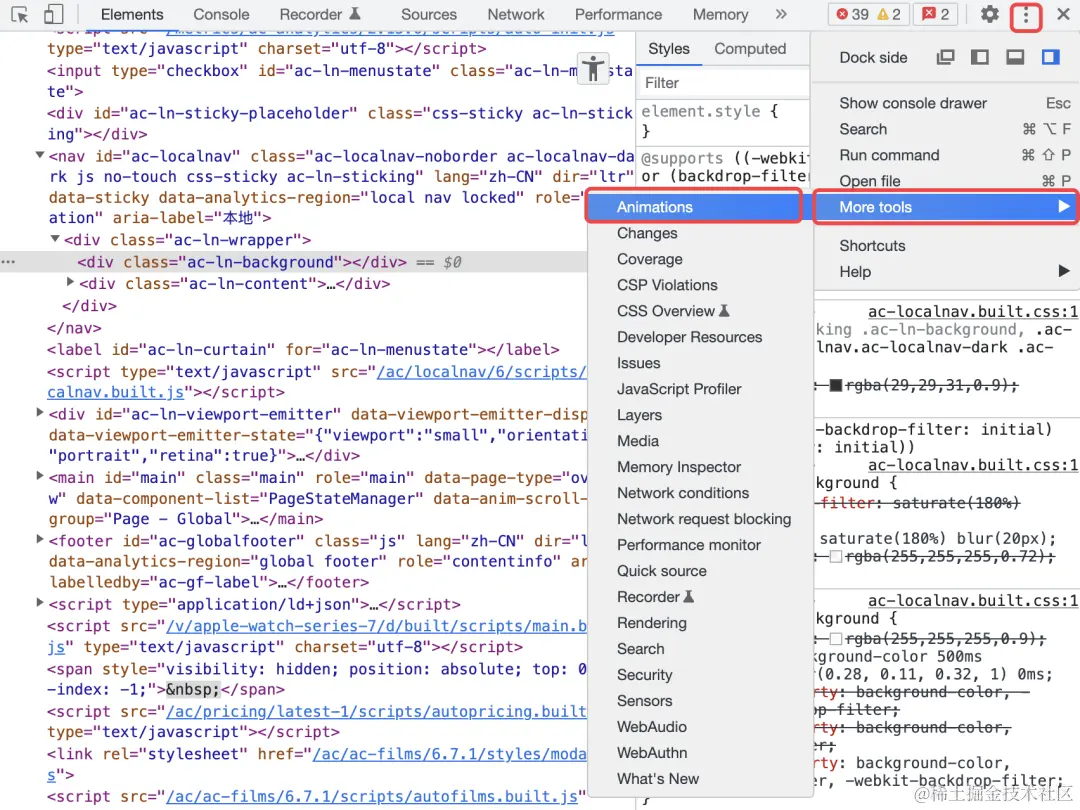Open Performance monitor tool

click(700, 545)
